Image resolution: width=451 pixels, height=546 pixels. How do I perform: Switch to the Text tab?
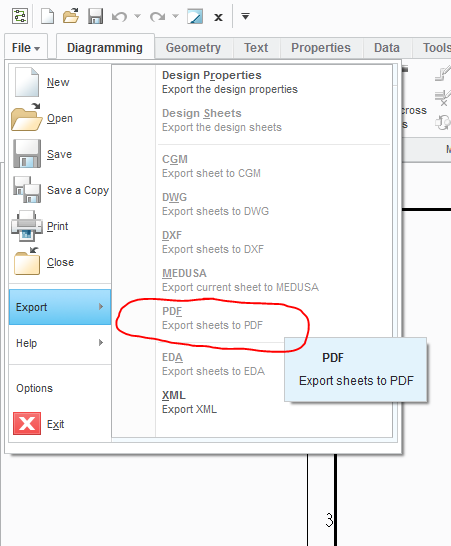(256, 48)
